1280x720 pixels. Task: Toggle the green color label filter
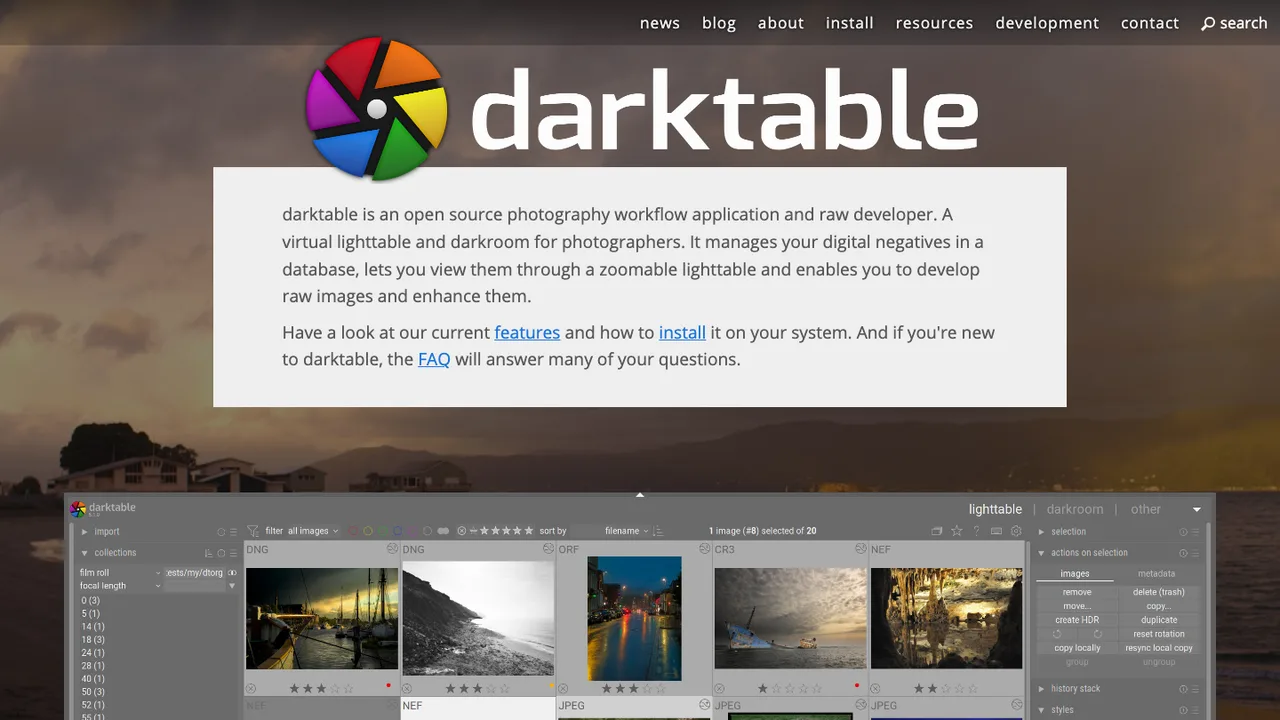pos(383,531)
